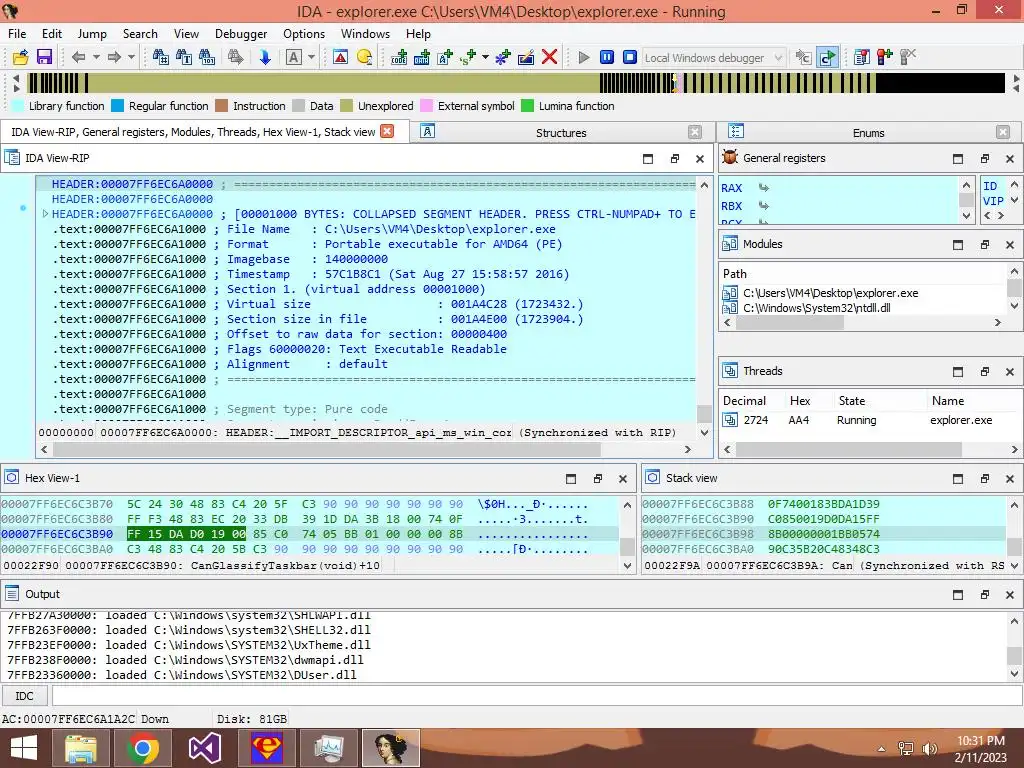Open the Options menu

(304, 34)
